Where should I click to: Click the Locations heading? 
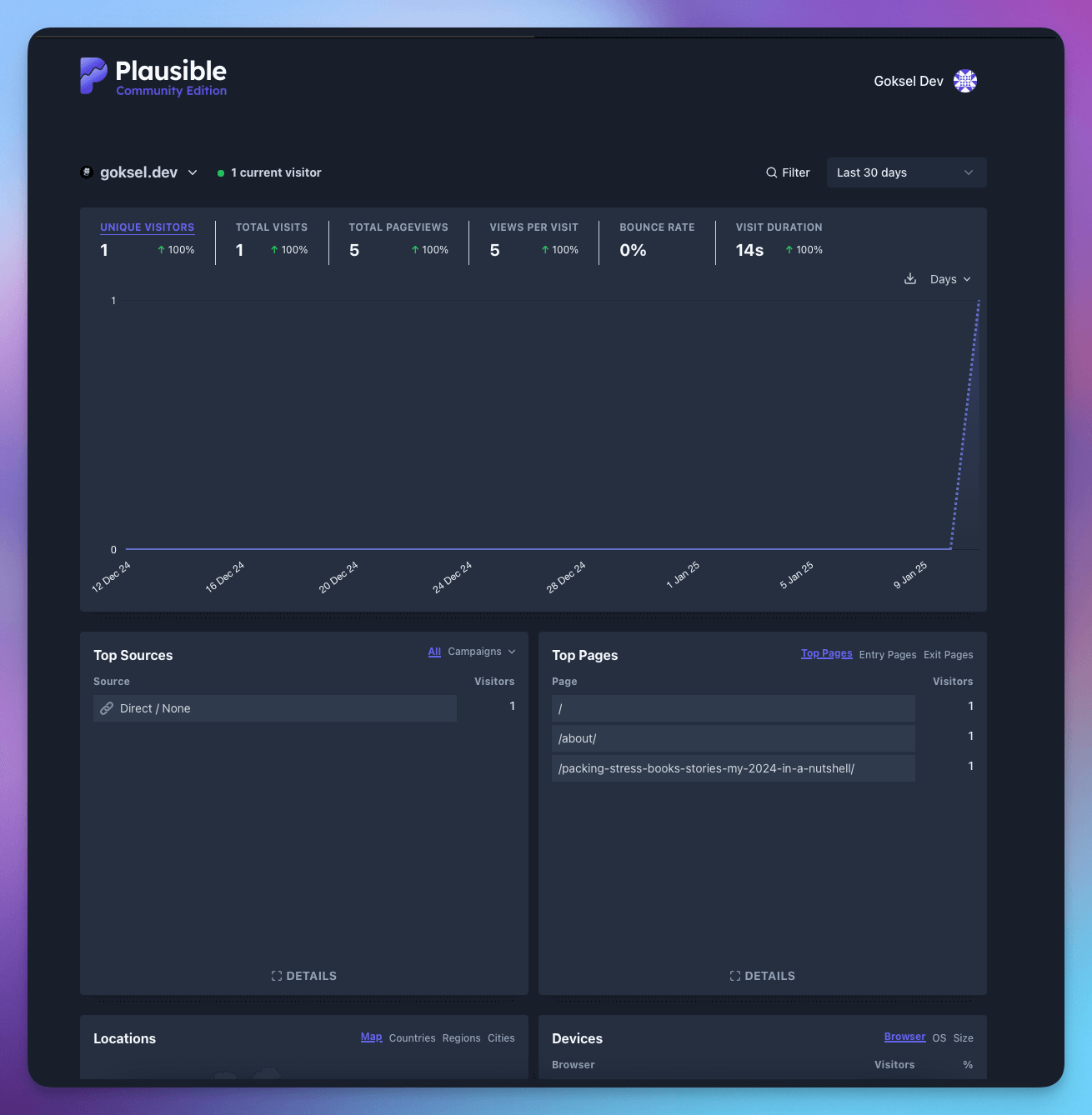pyautogui.click(x=124, y=1038)
